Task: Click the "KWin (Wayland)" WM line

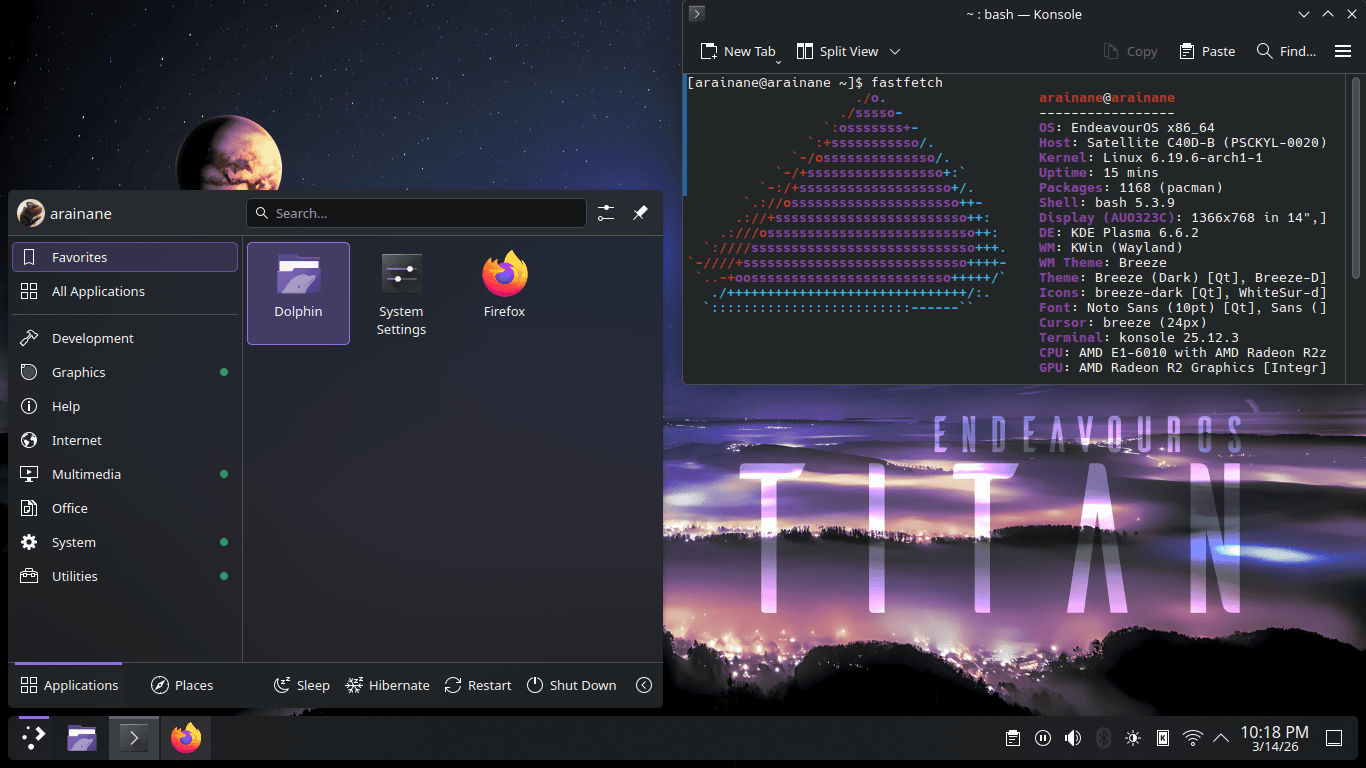Action: pos(1127,247)
